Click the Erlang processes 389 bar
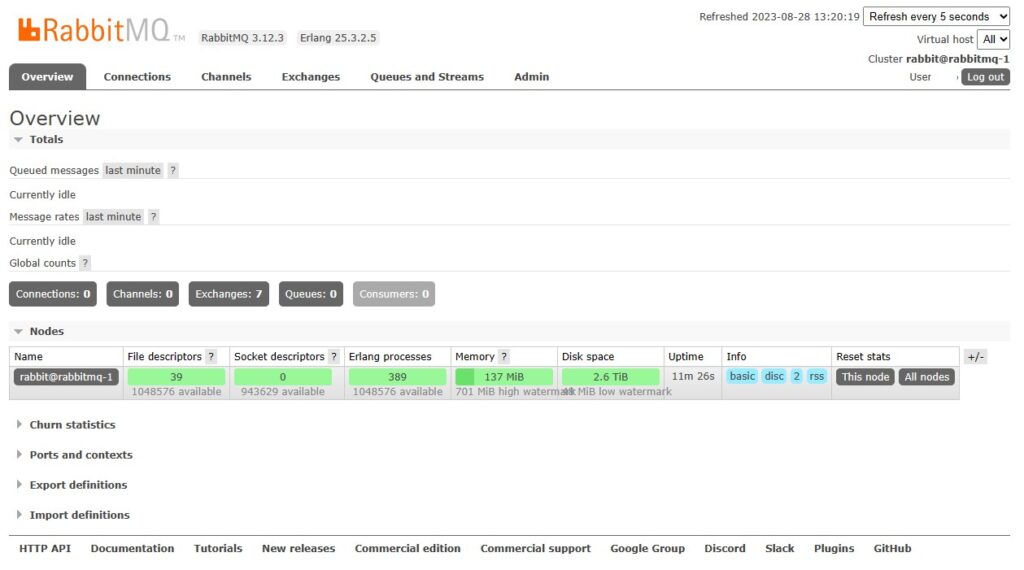 tap(397, 377)
